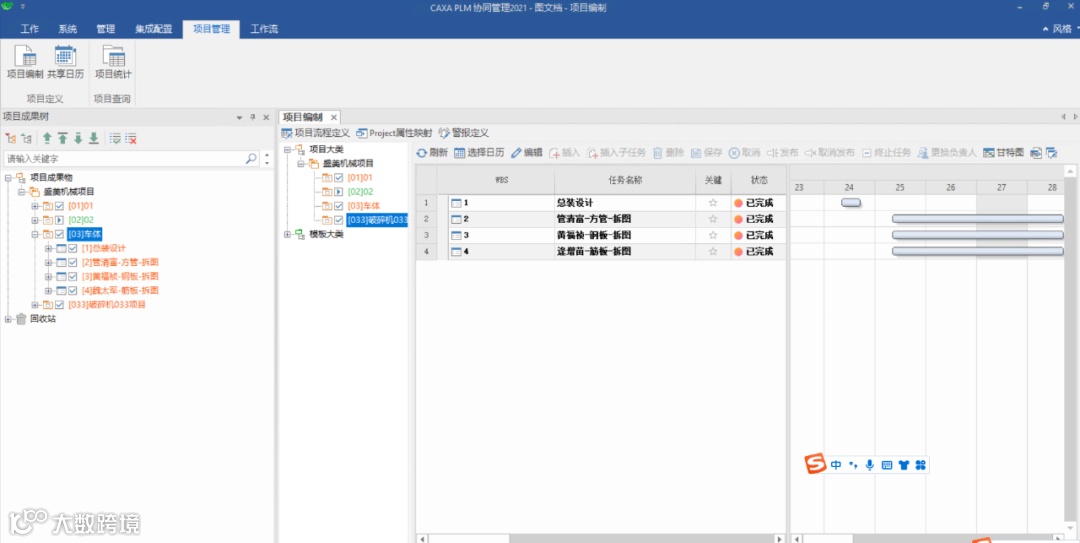Viewport: 1080px width, 543px height.
Task: Click the last icon in the task toolbar
Action: click(x=1052, y=152)
